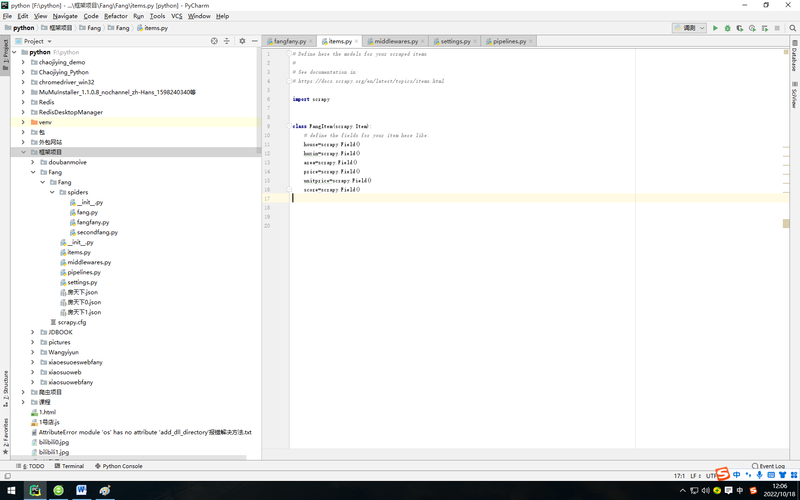The image size is (800, 500).
Task: Open Project panel settings gear
Action: [242, 41]
